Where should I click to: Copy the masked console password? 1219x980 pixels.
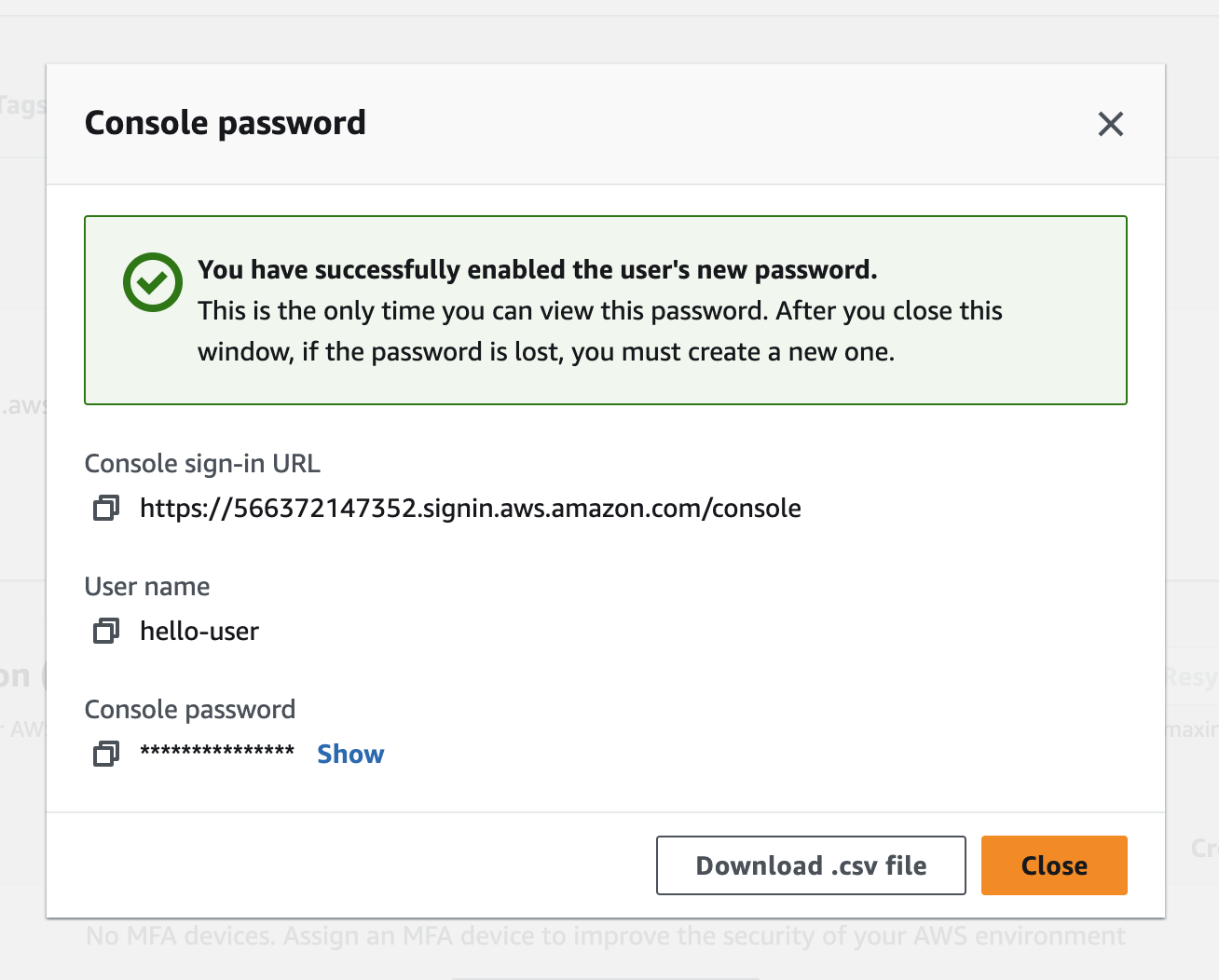coord(106,753)
